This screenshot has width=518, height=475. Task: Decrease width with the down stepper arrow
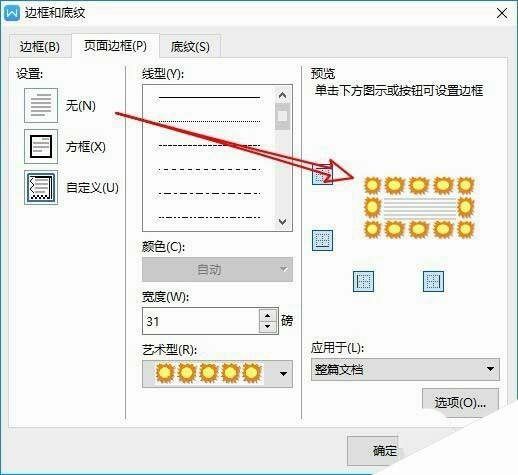coord(268,327)
